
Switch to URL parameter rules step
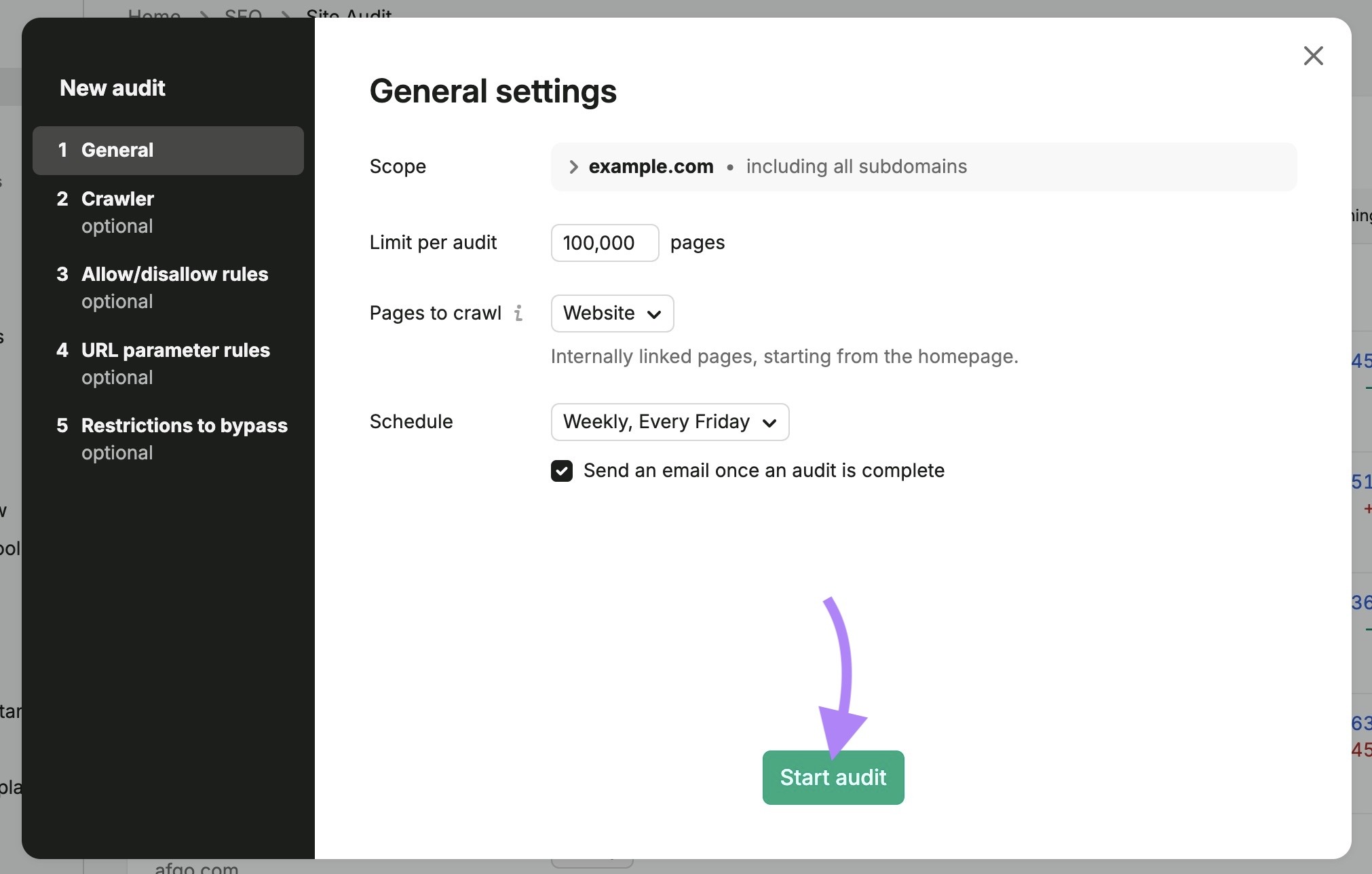point(168,364)
